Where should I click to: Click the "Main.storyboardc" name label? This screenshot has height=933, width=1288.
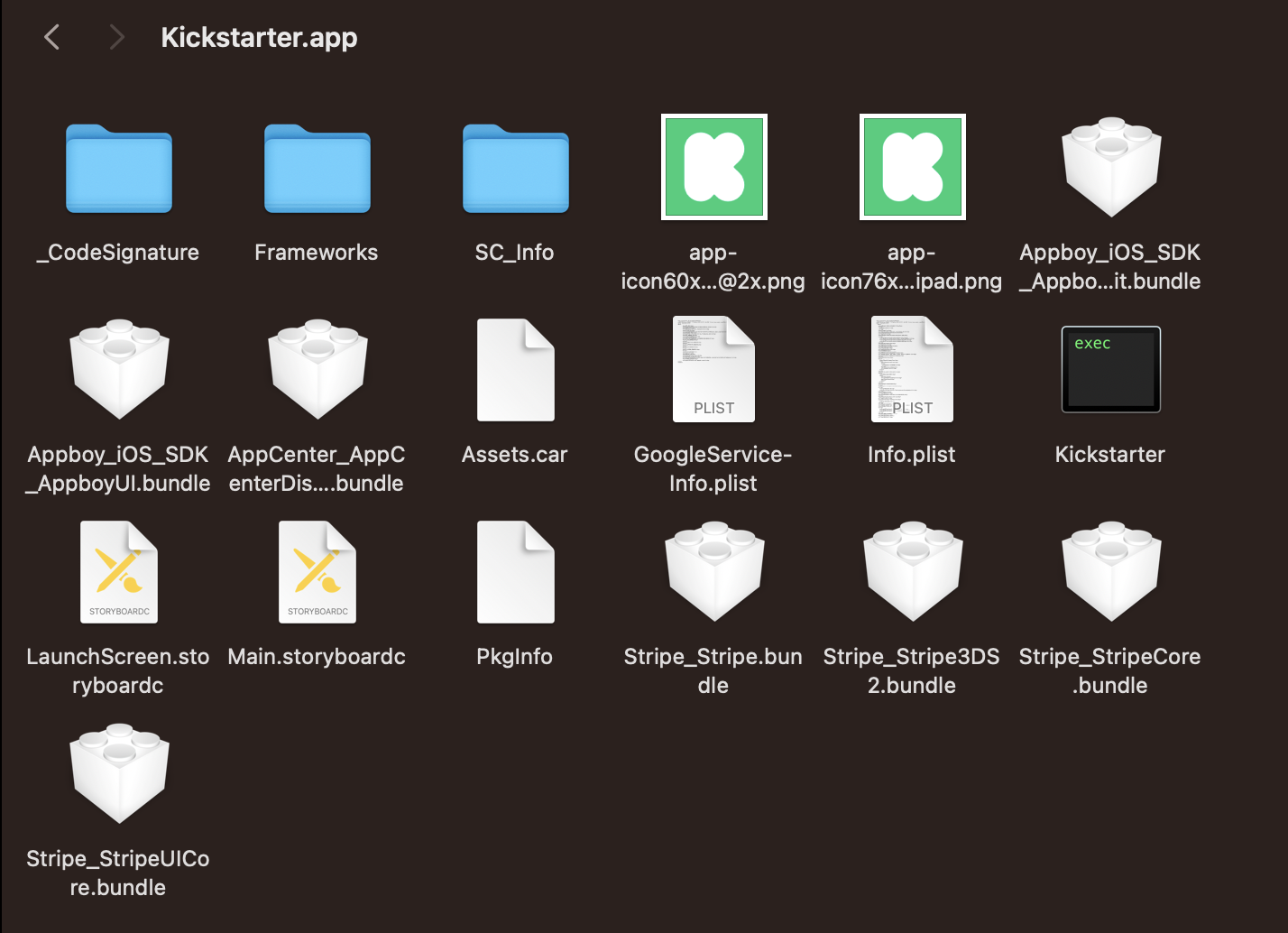[317, 657]
